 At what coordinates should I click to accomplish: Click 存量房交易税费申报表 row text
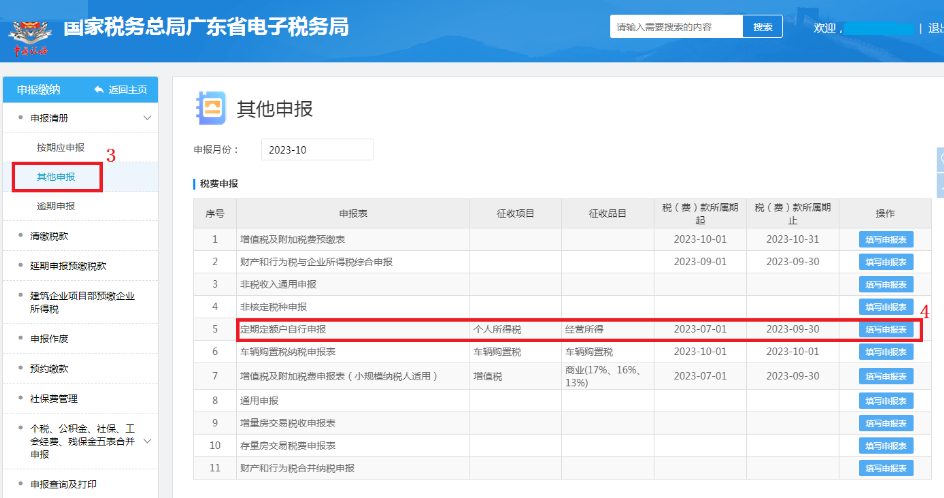click(x=288, y=446)
